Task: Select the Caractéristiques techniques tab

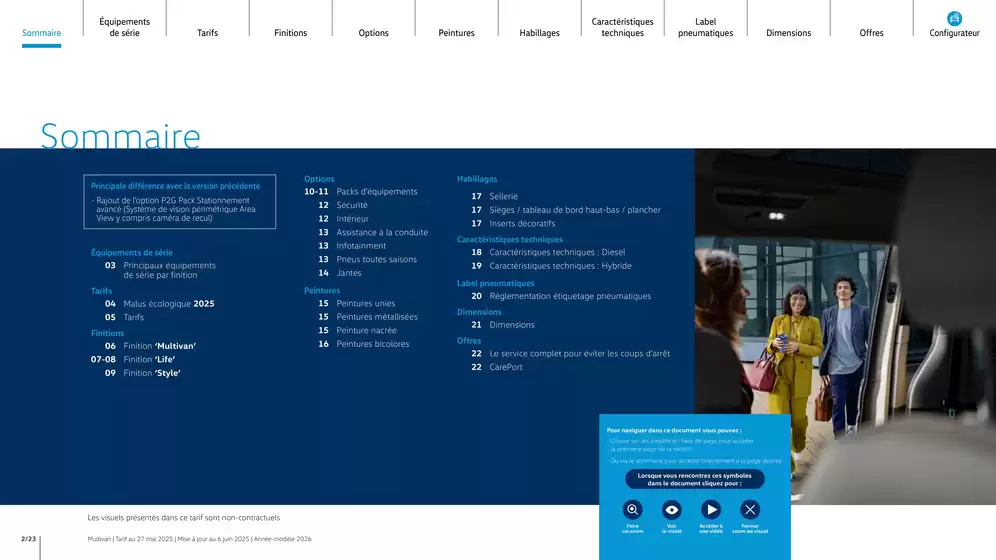Action: click(622, 27)
